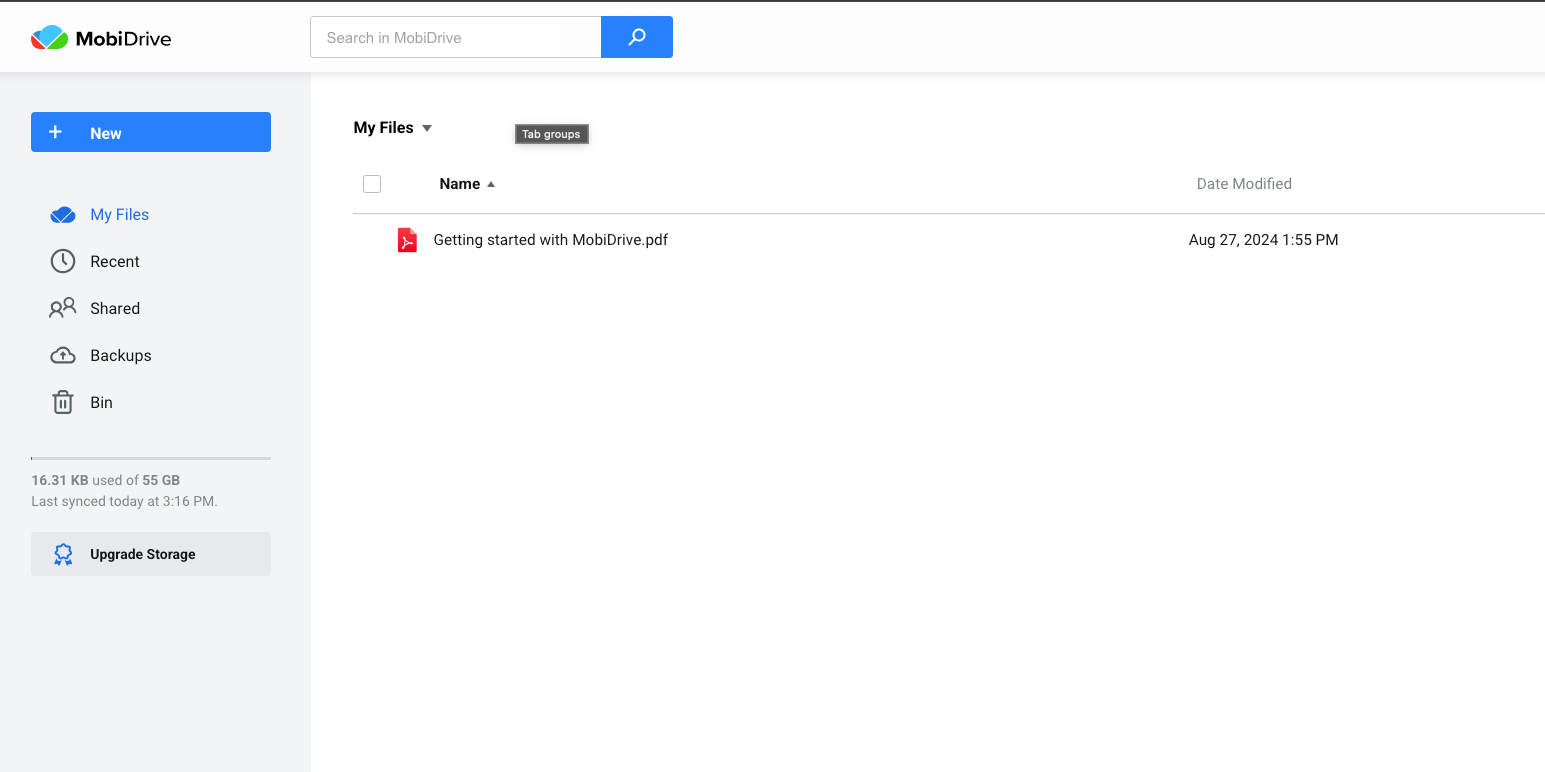Image resolution: width=1545 pixels, height=772 pixels.
Task: Click the storage usage progress bar
Action: (151, 458)
